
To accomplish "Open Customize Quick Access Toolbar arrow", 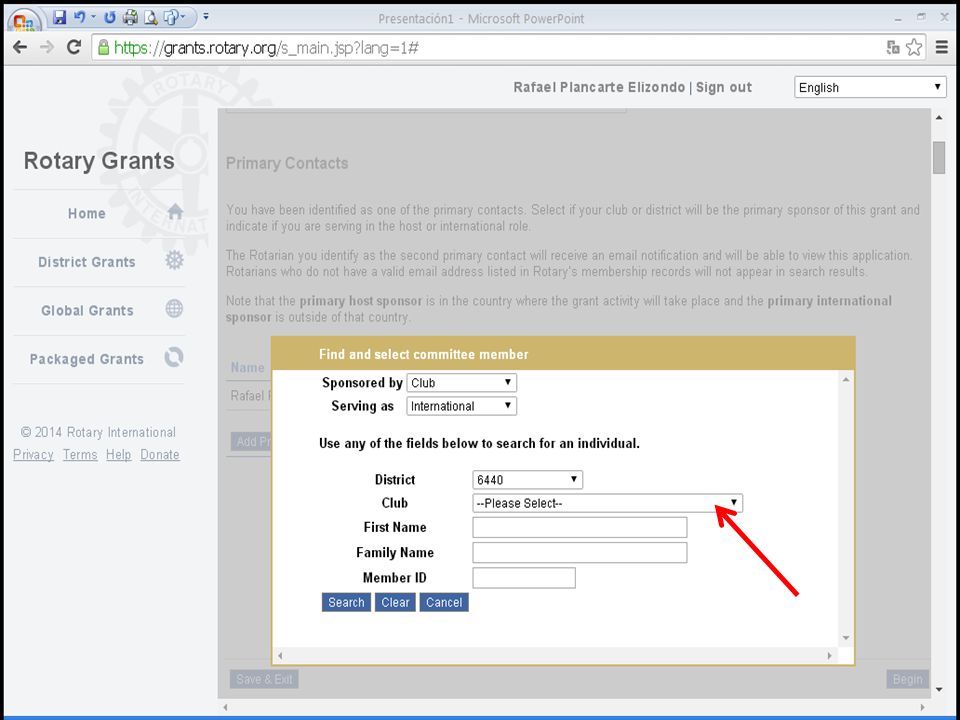I will [x=206, y=17].
